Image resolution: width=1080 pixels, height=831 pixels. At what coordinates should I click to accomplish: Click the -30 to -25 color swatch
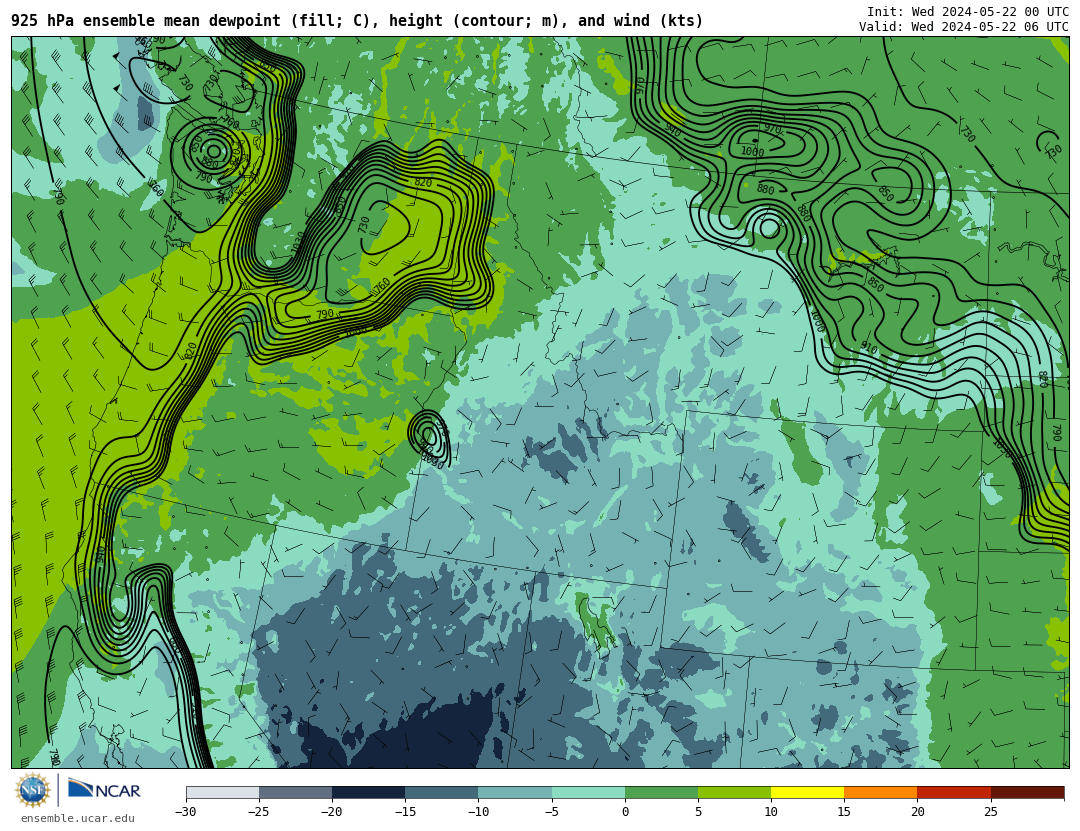[222, 792]
